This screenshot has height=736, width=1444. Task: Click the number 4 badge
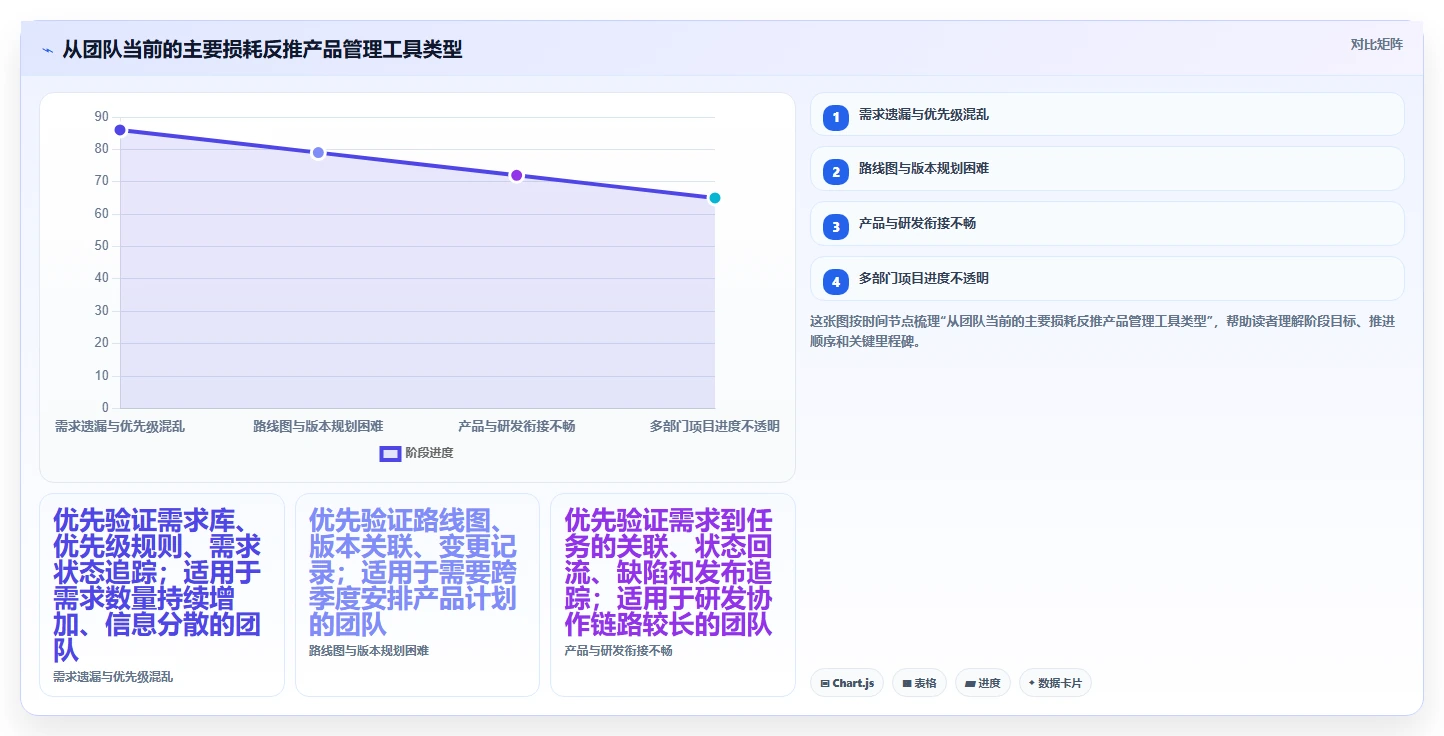(x=836, y=282)
